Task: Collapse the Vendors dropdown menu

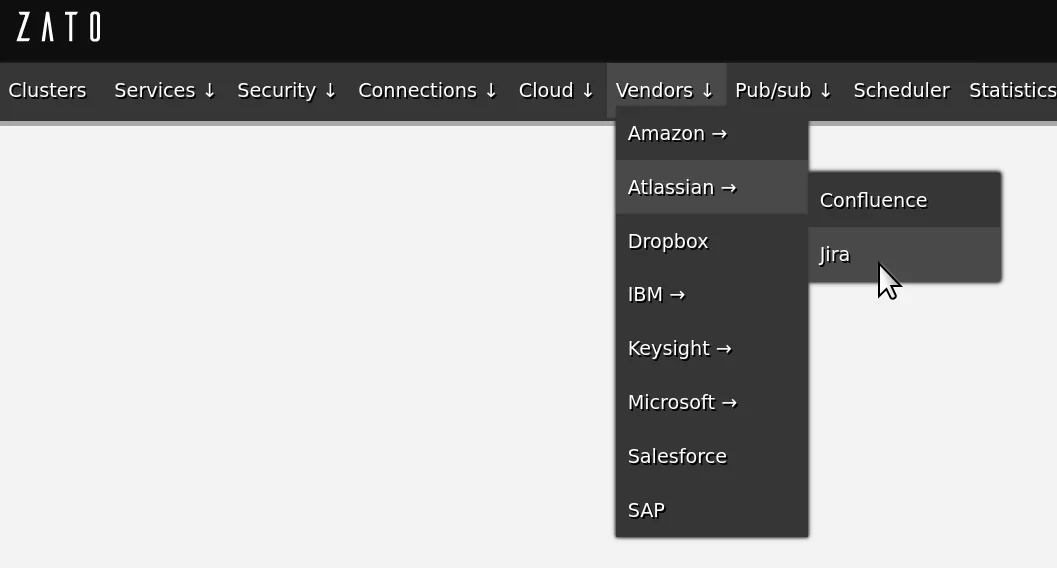Action: pos(665,91)
